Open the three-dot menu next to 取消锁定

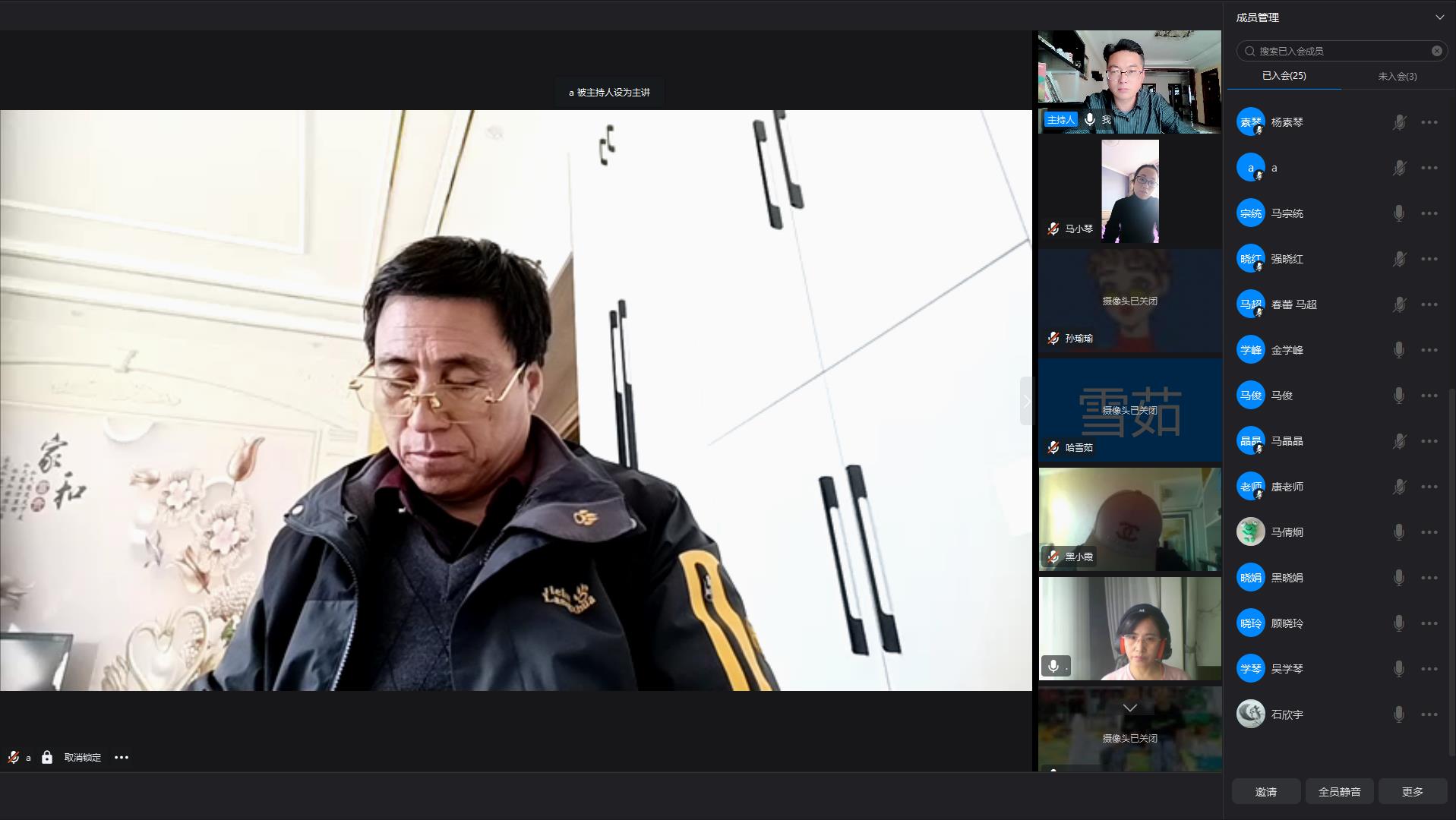click(x=122, y=757)
